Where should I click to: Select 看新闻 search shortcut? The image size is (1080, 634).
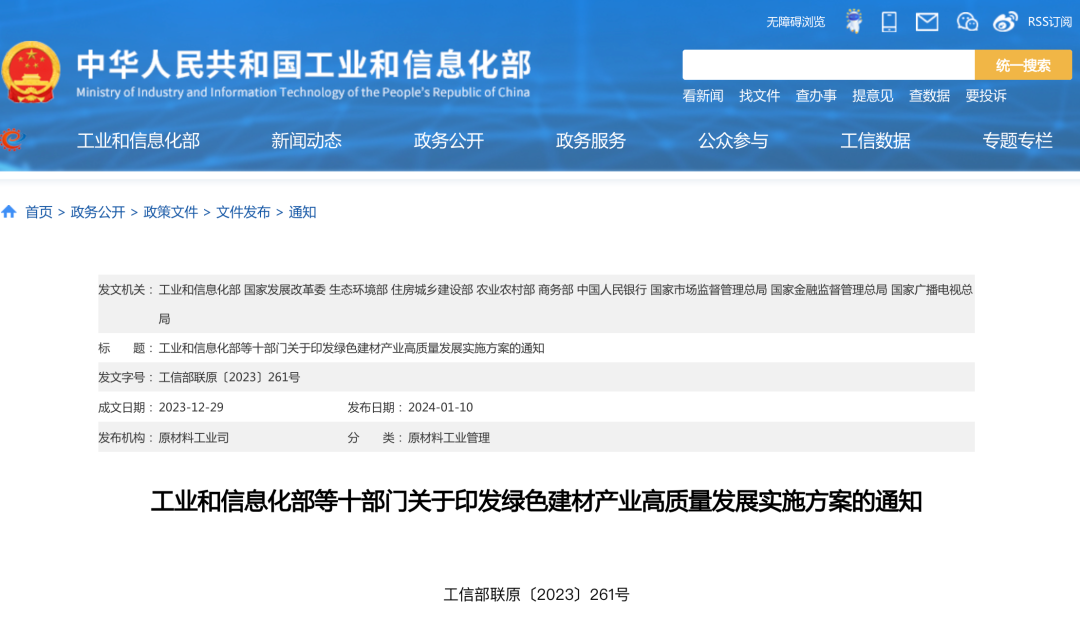(703, 96)
